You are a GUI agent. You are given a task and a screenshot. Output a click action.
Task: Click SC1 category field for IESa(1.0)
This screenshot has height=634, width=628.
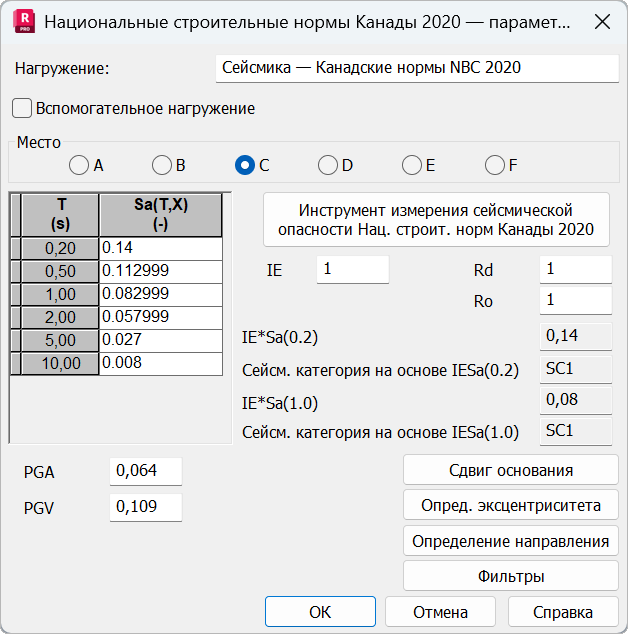576,431
